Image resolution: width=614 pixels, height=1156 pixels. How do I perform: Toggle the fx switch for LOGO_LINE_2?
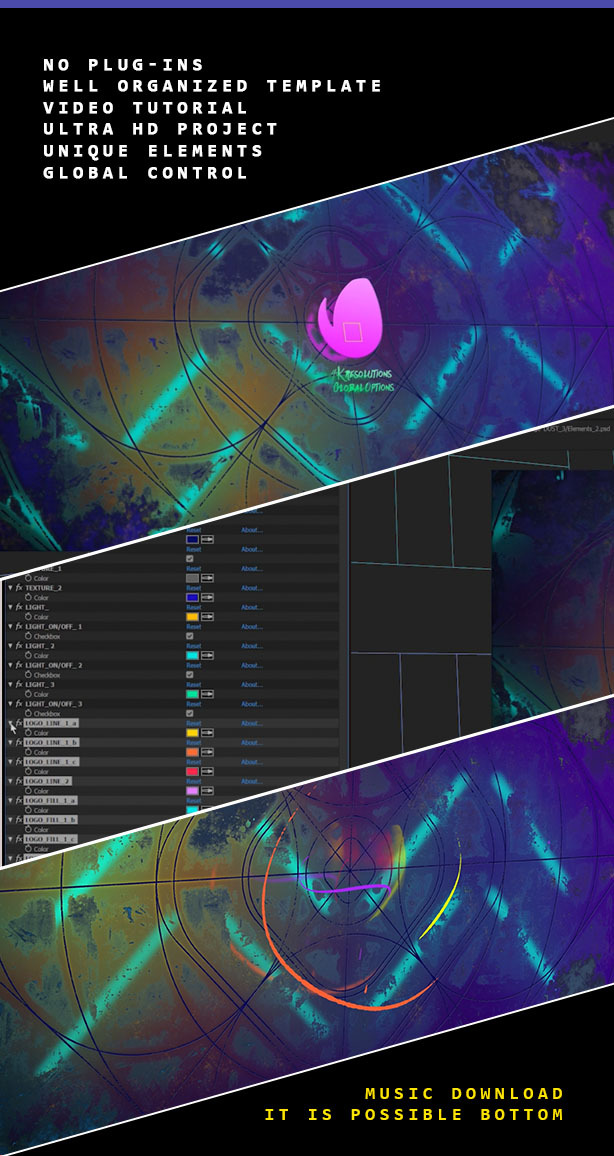click(19, 781)
